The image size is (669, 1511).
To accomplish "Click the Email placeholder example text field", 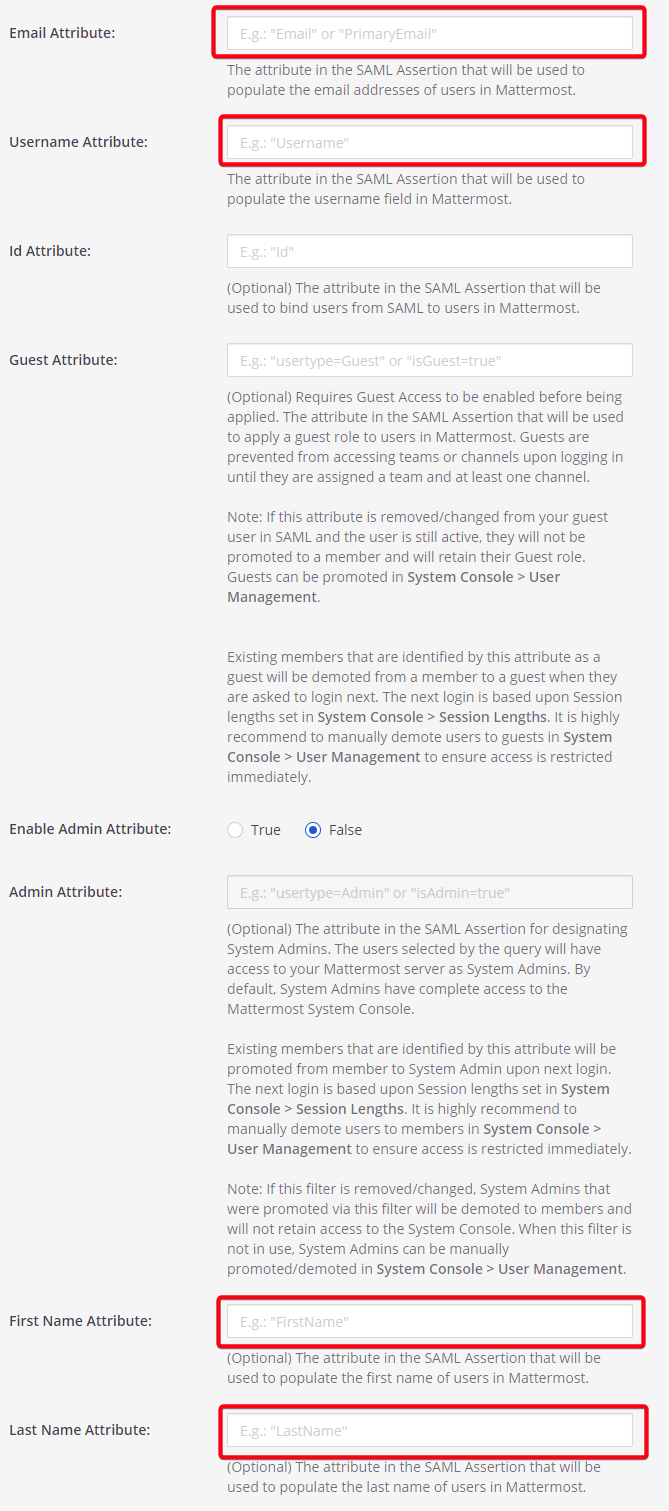I will (x=429, y=32).
